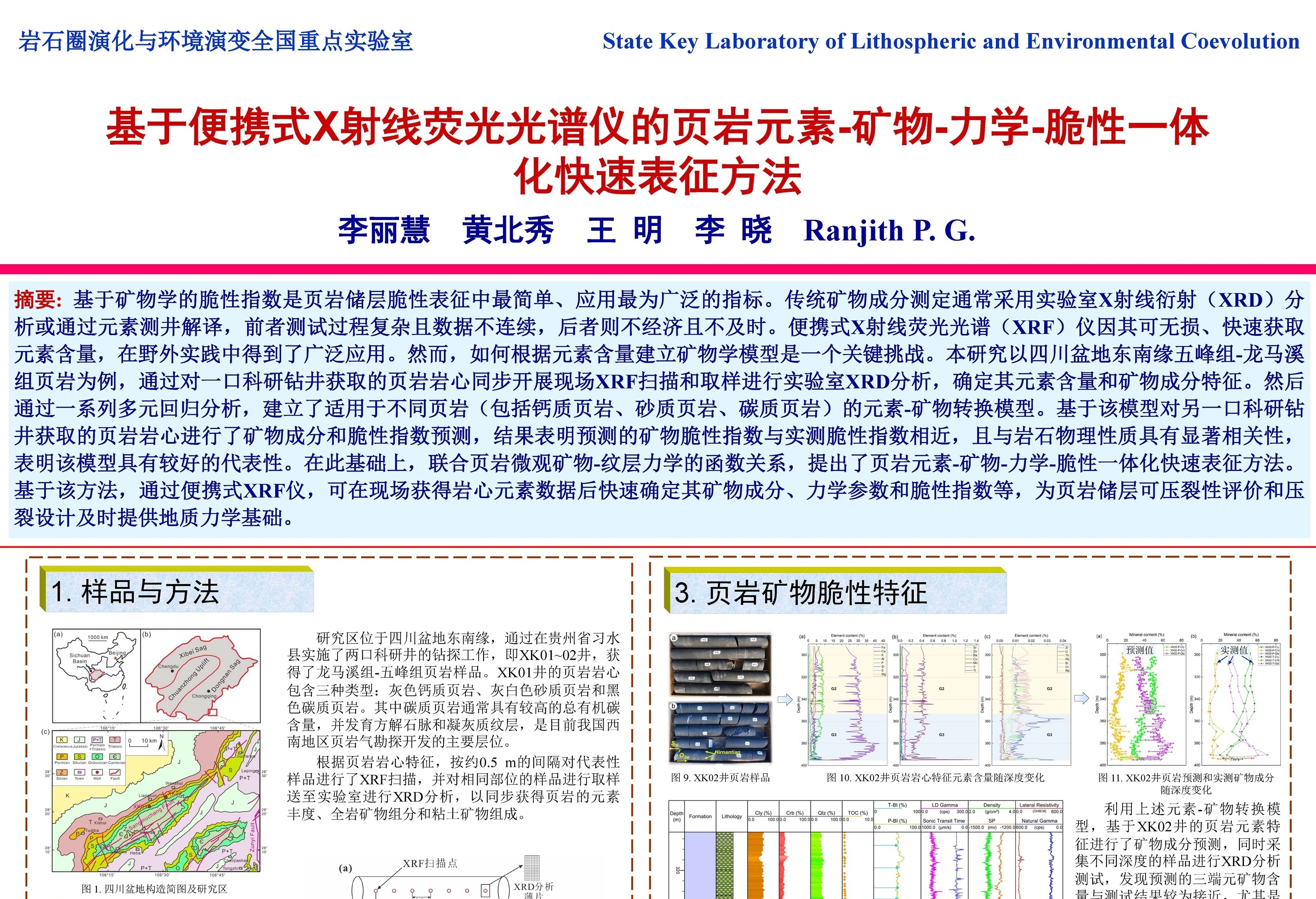This screenshot has height=899, width=1316.
Task: Click the yellow Hirnantian label on core photo
Action: pos(727,753)
